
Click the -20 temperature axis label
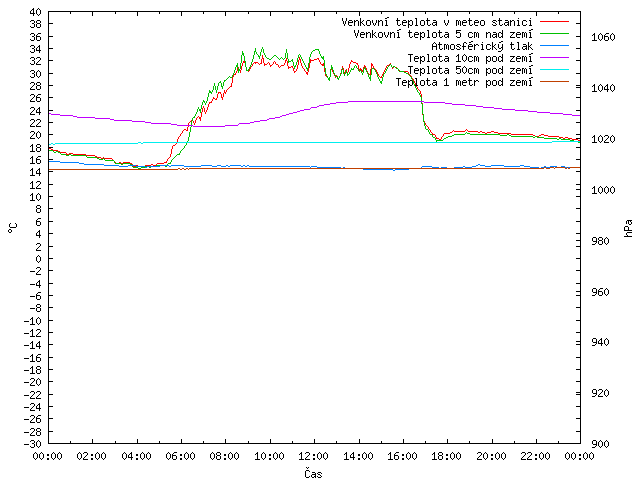tap(33, 382)
